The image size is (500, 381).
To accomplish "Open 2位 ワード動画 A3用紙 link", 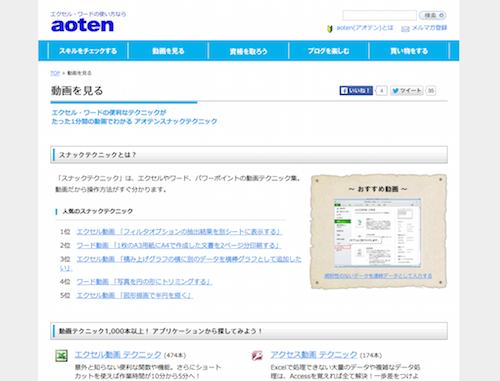I will click(179, 245).
